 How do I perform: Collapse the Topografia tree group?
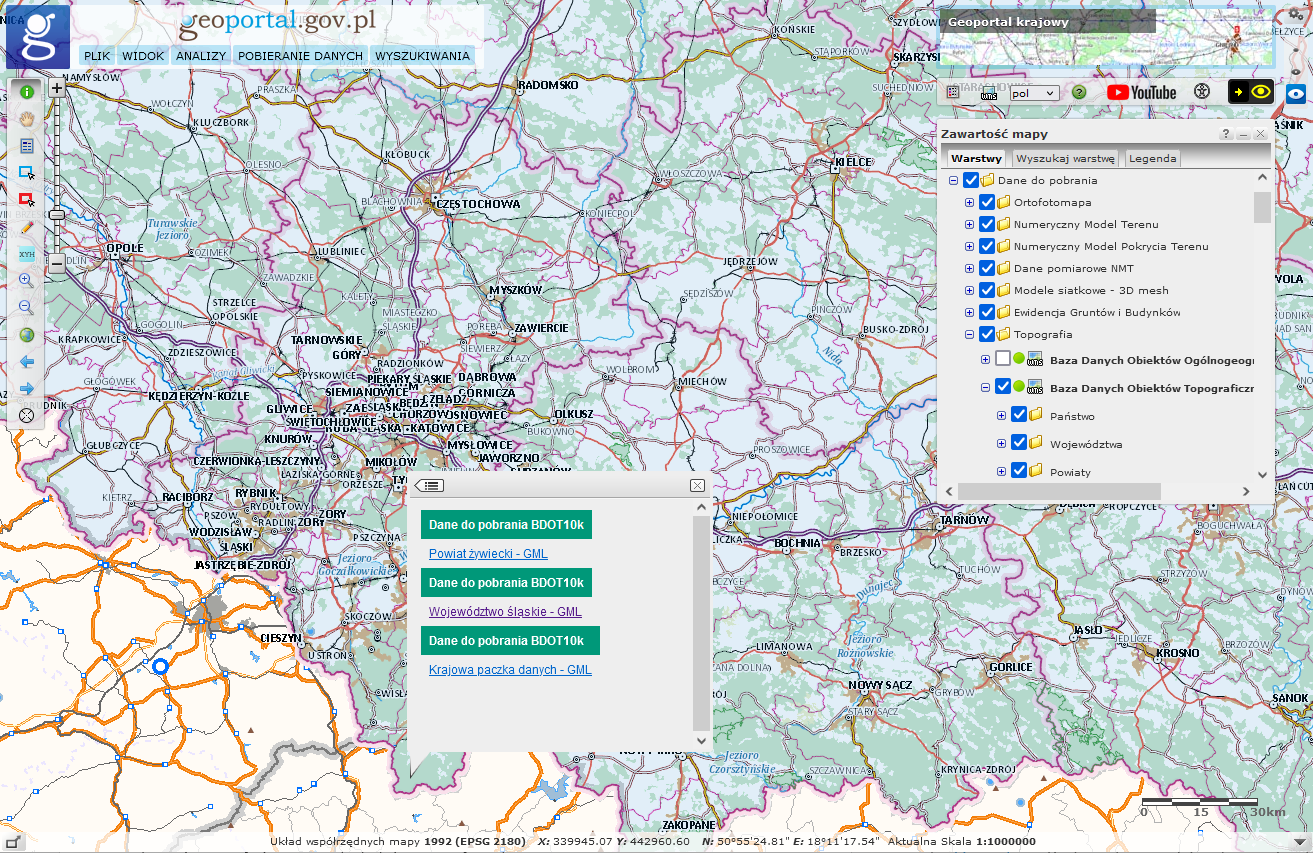969,334
